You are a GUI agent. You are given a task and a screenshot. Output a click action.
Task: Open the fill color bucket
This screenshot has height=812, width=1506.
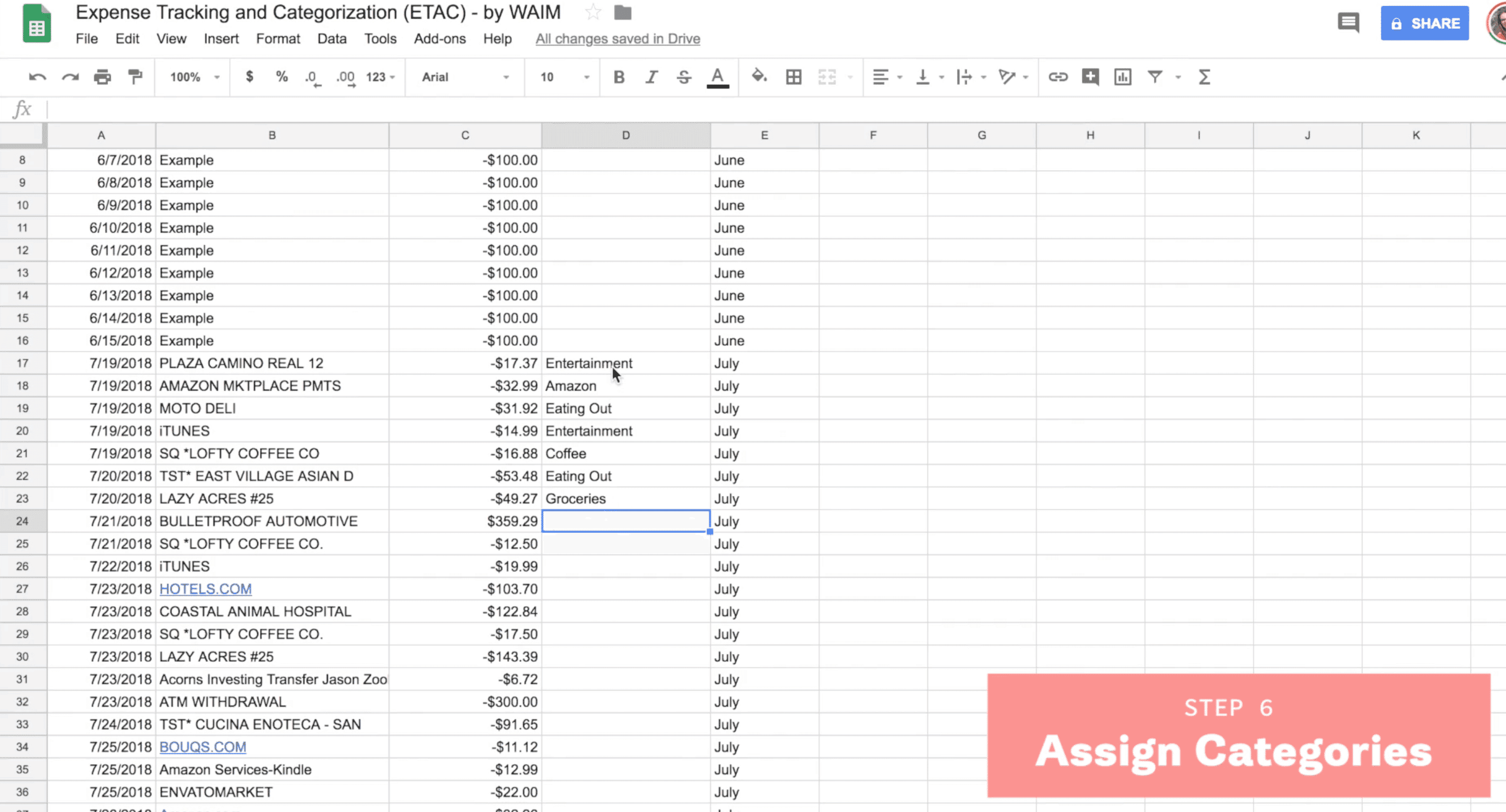759,77
